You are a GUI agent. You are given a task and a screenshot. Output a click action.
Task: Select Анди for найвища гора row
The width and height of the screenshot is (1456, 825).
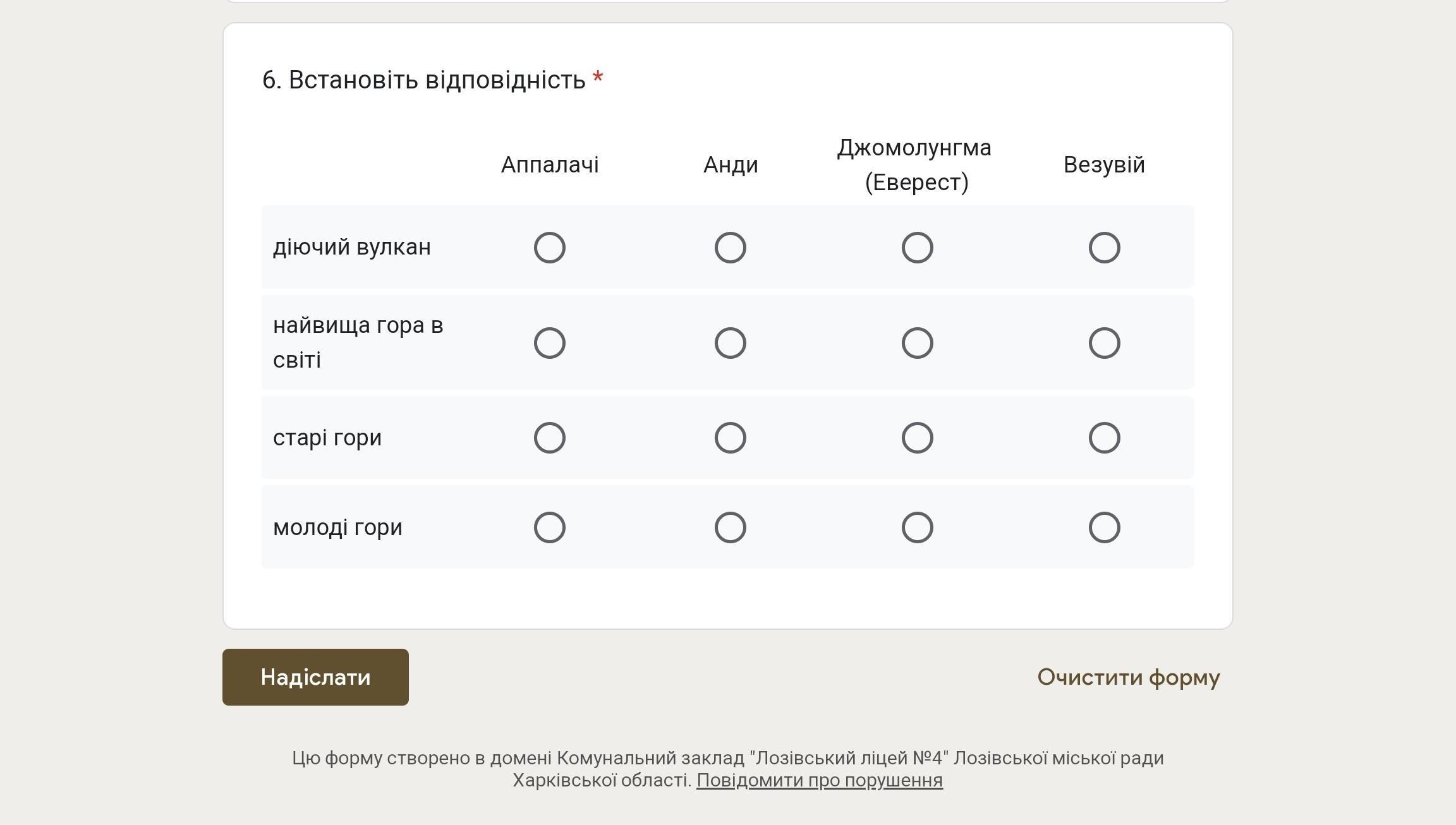(x=730, y=343)
